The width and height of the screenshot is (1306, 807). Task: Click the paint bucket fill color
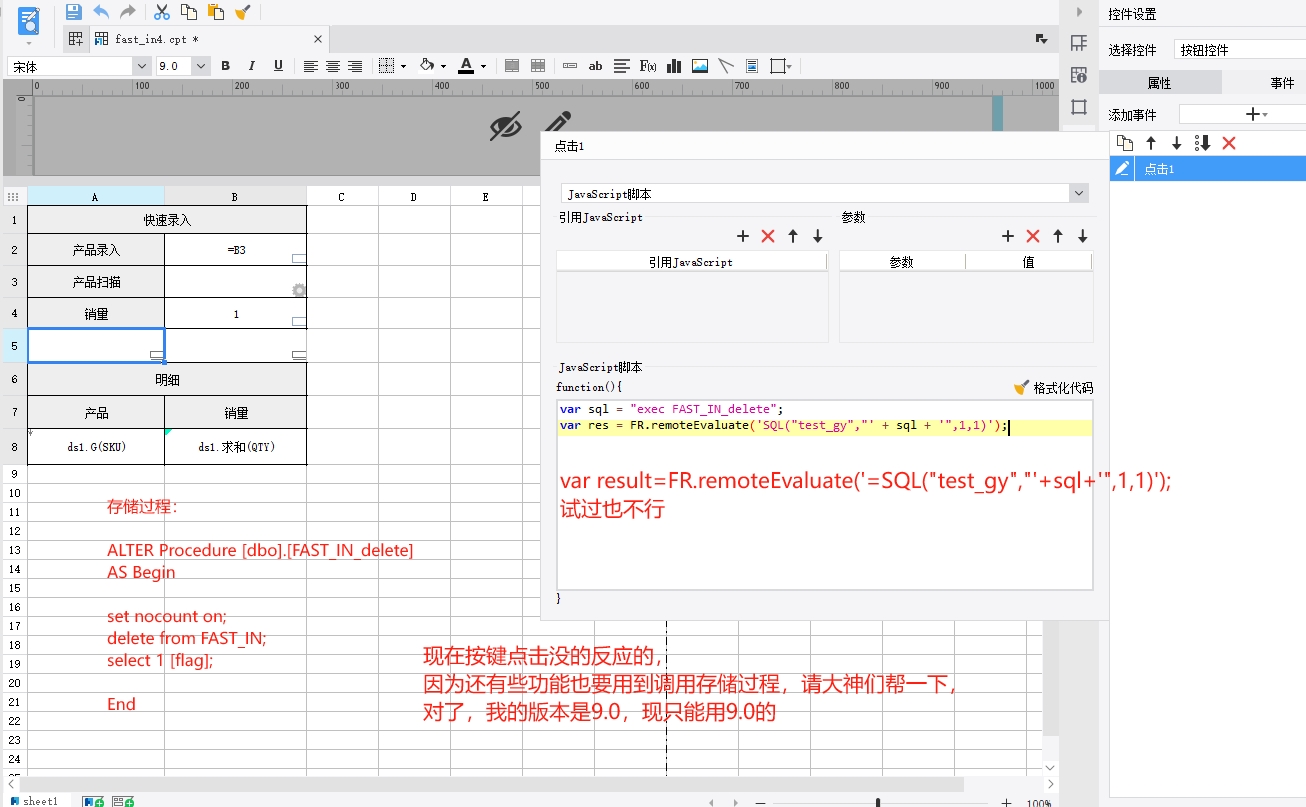coord(427,66)
